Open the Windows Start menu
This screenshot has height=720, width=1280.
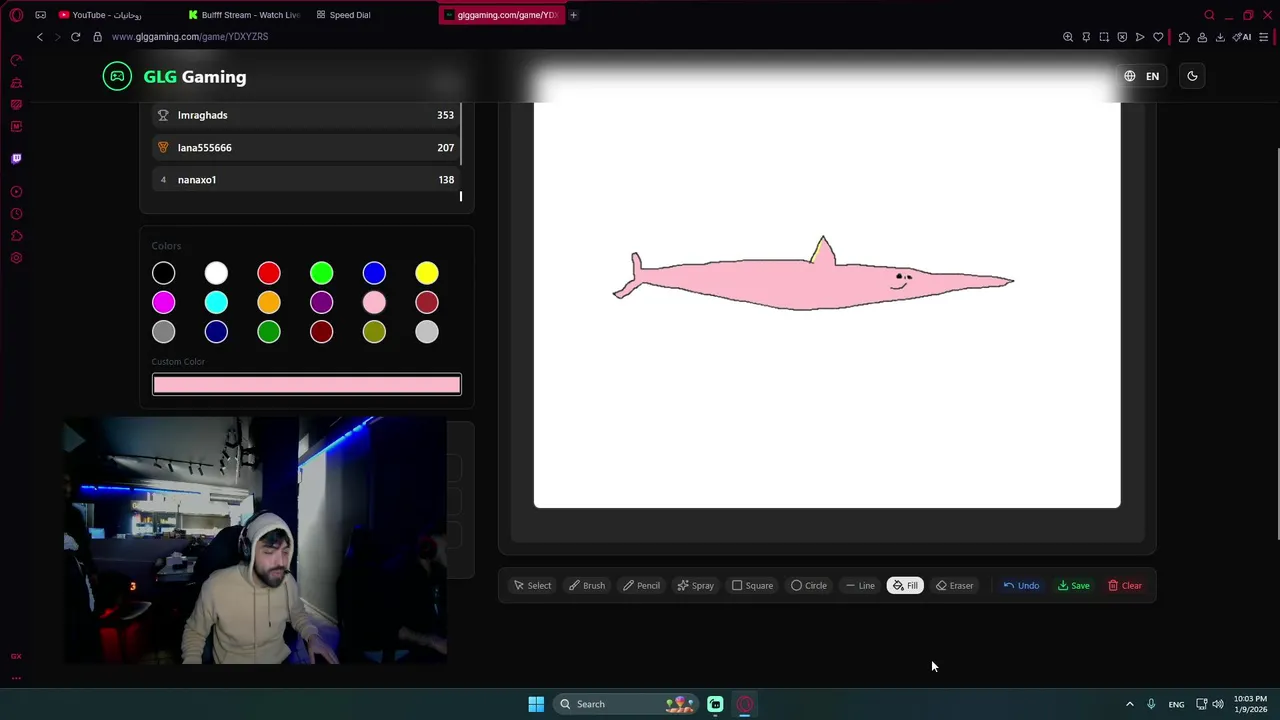536,704
